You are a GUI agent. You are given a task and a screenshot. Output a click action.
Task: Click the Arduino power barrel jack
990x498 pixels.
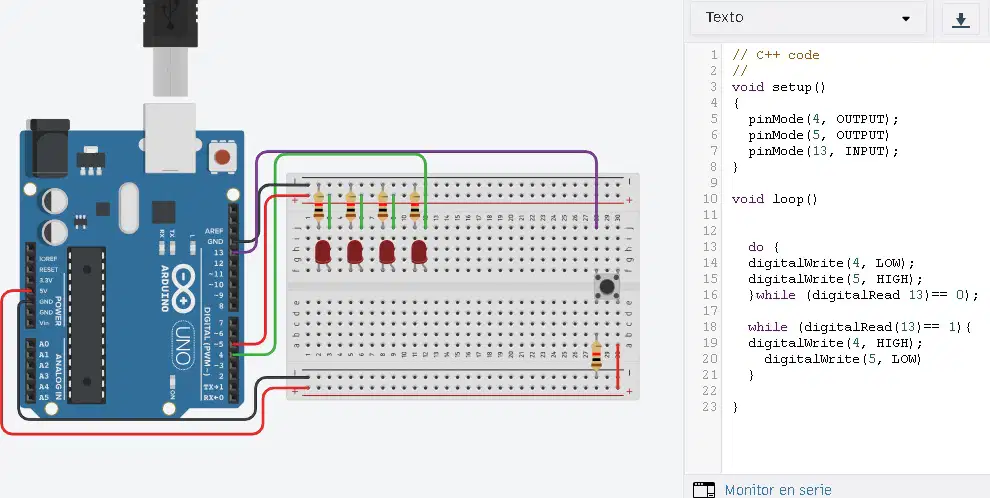click(49, 148)
